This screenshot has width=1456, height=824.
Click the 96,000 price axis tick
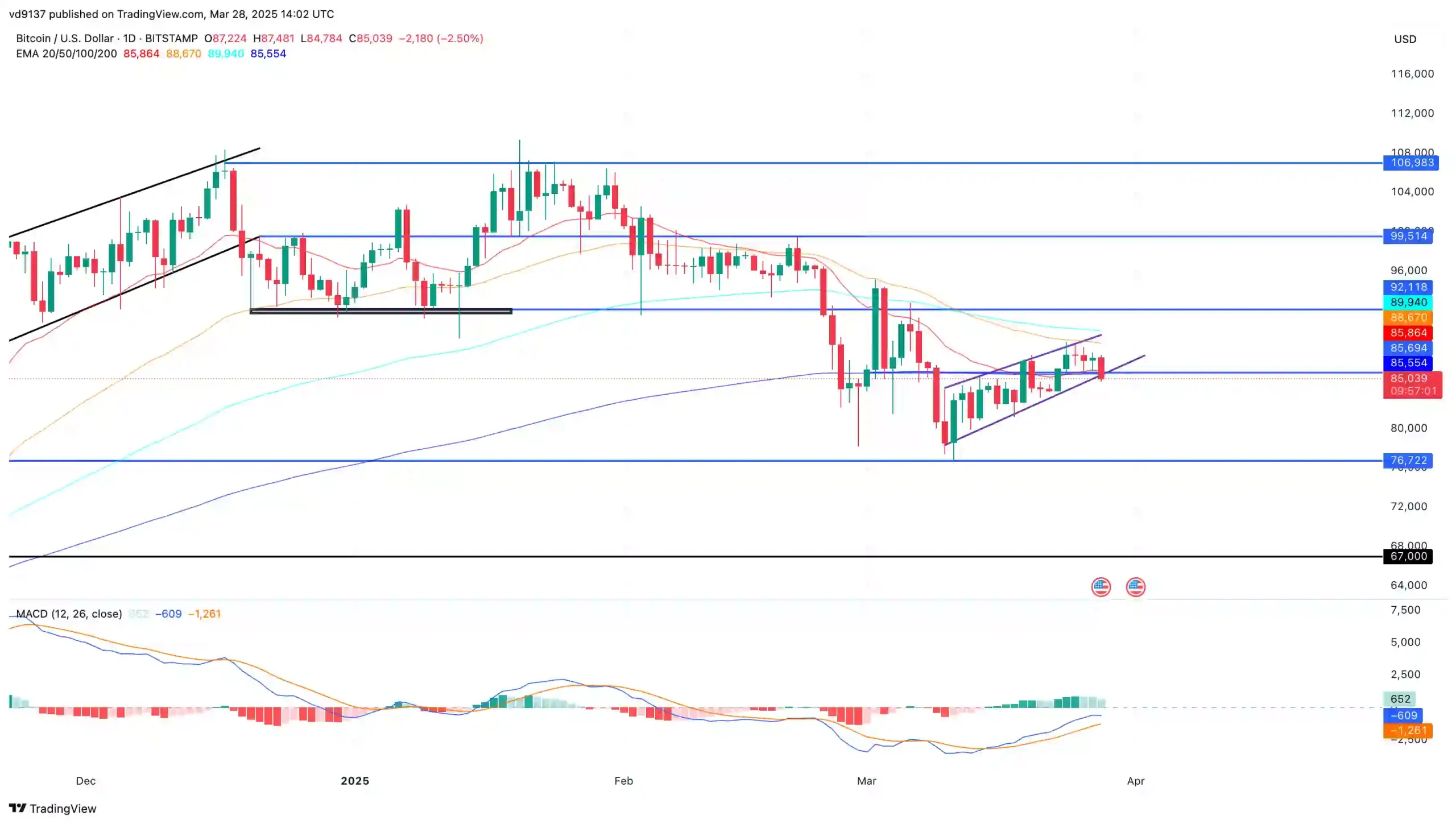tap(1408, 270)
